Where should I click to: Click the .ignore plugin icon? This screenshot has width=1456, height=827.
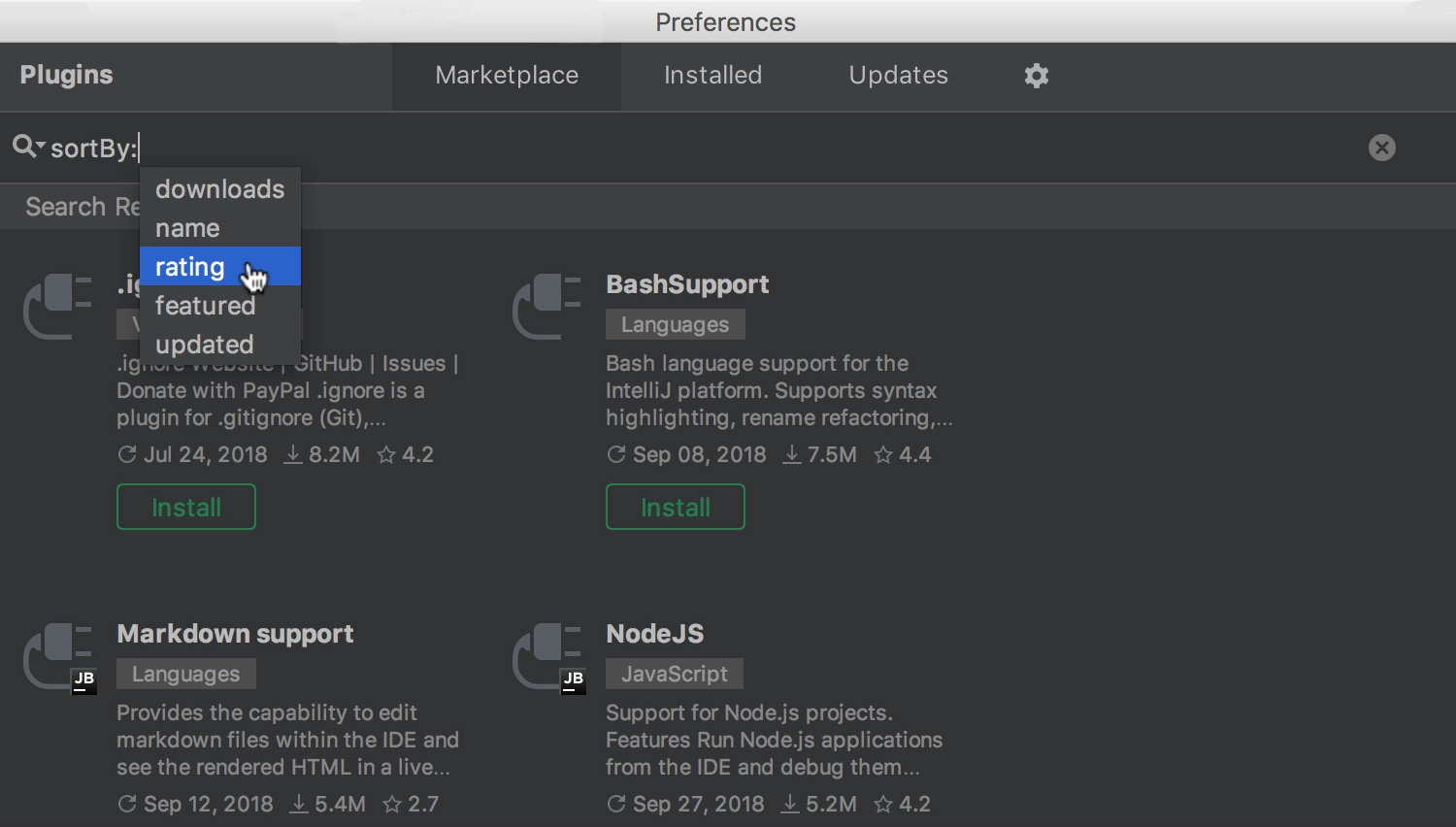pos(57,306)
